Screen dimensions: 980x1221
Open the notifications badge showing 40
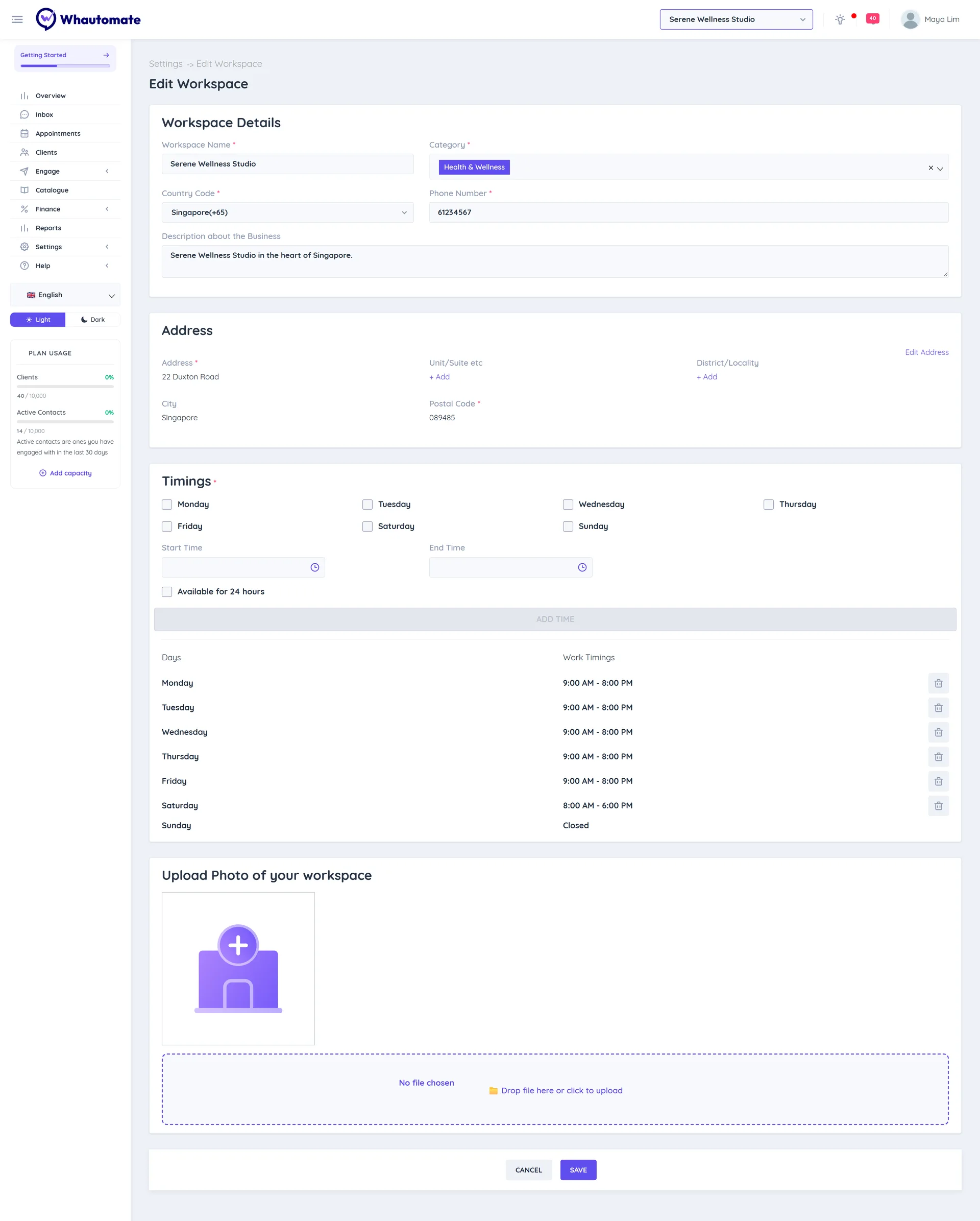point(872,19)
